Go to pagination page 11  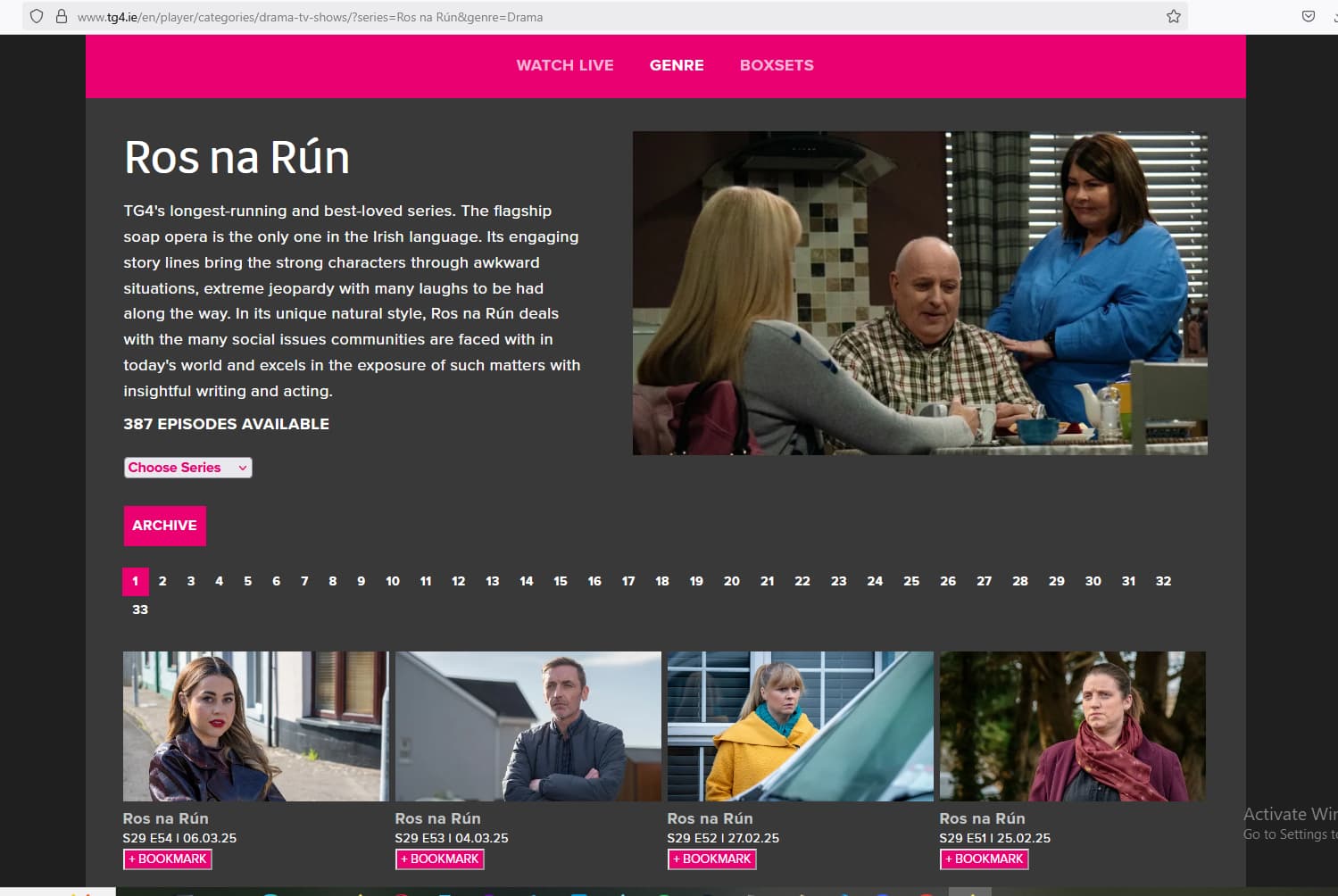click(426, 581)
